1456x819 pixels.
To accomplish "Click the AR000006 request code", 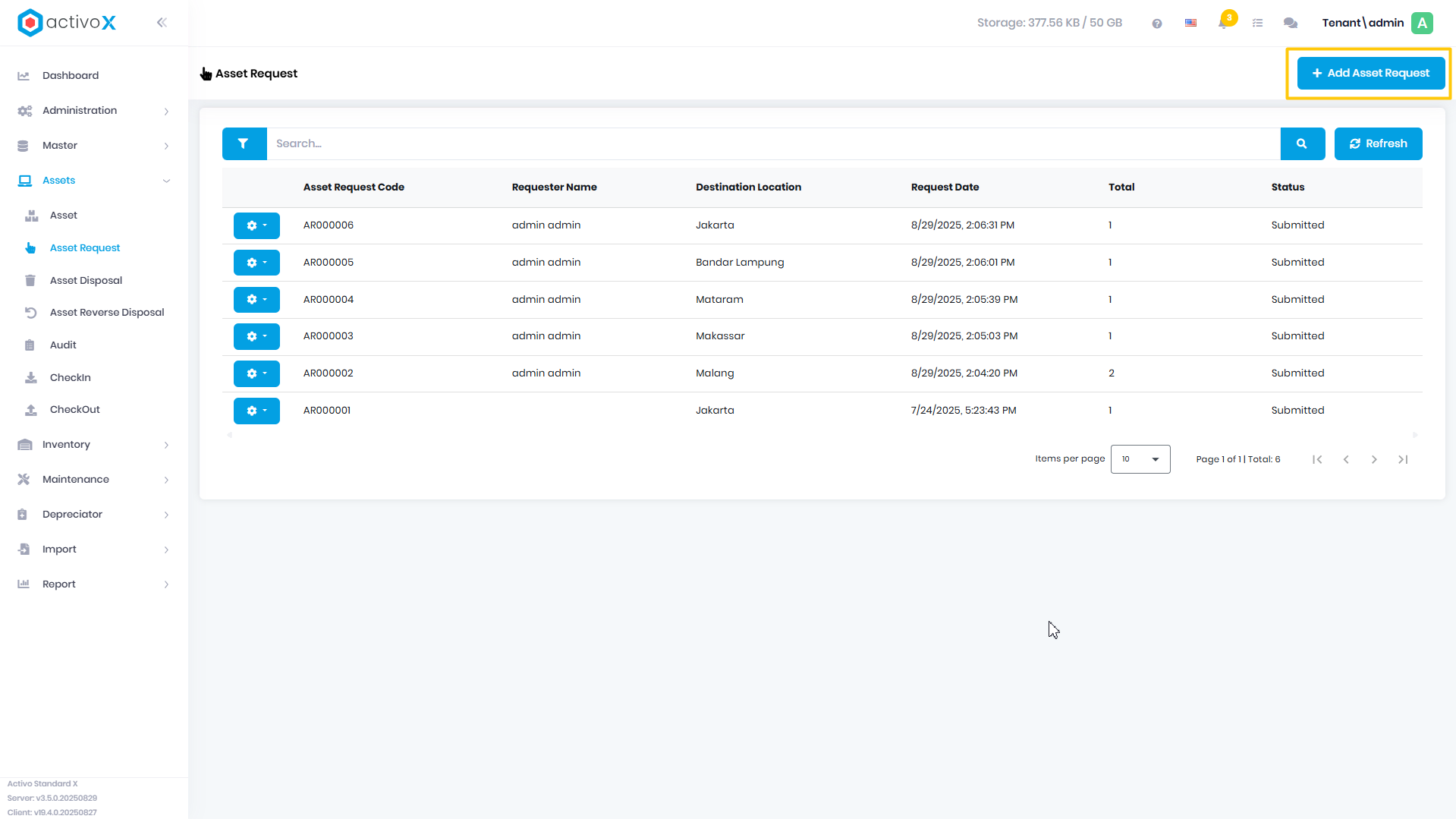I will [x=329, y=225].
